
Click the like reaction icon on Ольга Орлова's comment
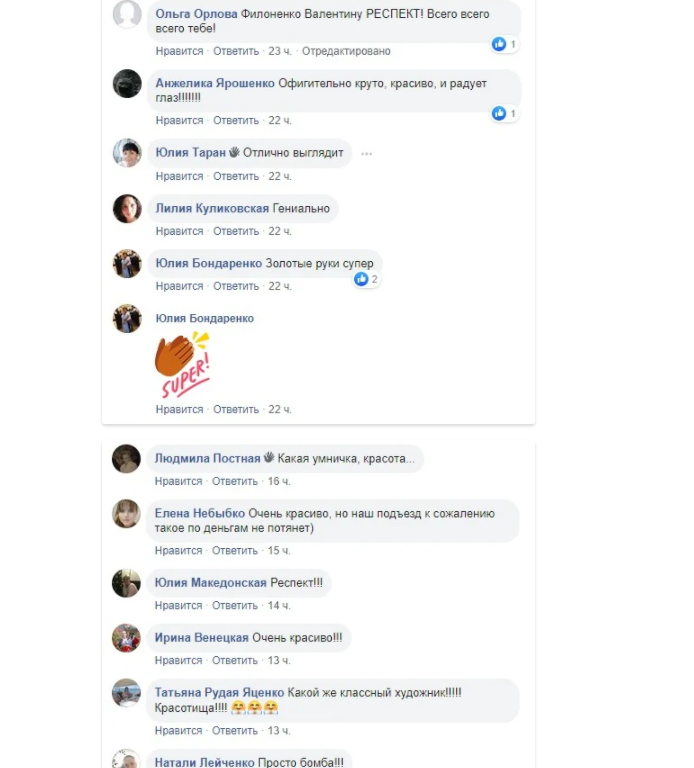pyautogui.click(x=499, y=44)
